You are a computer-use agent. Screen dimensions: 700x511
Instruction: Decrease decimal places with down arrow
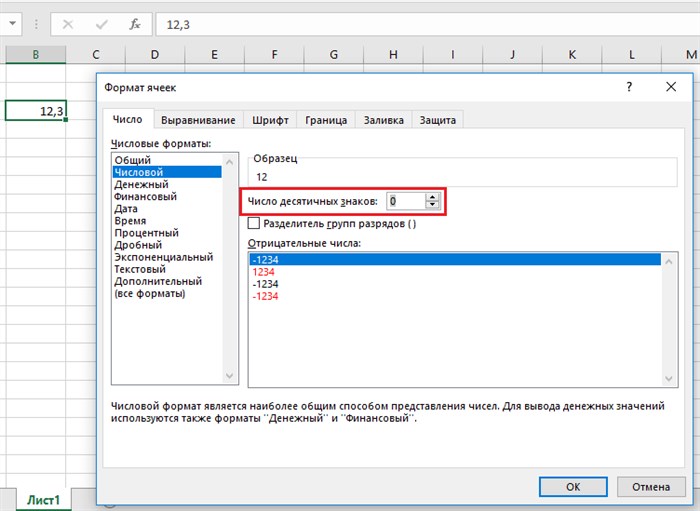432,204
